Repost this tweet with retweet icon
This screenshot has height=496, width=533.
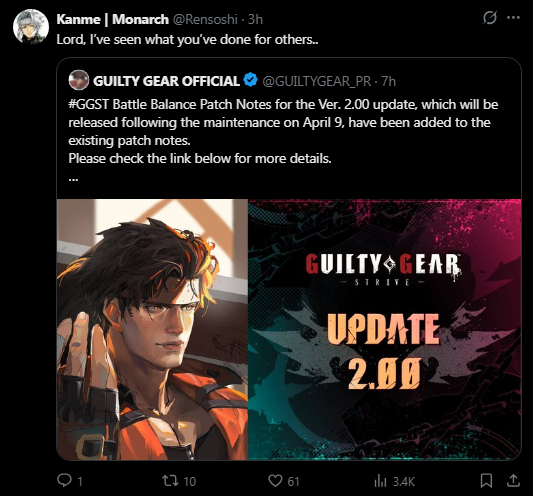tap(170, 481)
